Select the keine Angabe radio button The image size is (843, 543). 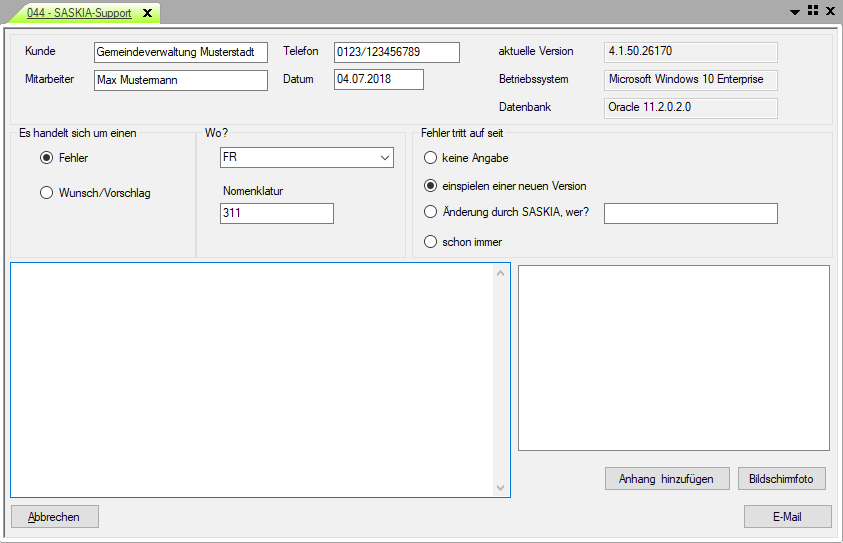pyautogui.click(x=431, y=158)
